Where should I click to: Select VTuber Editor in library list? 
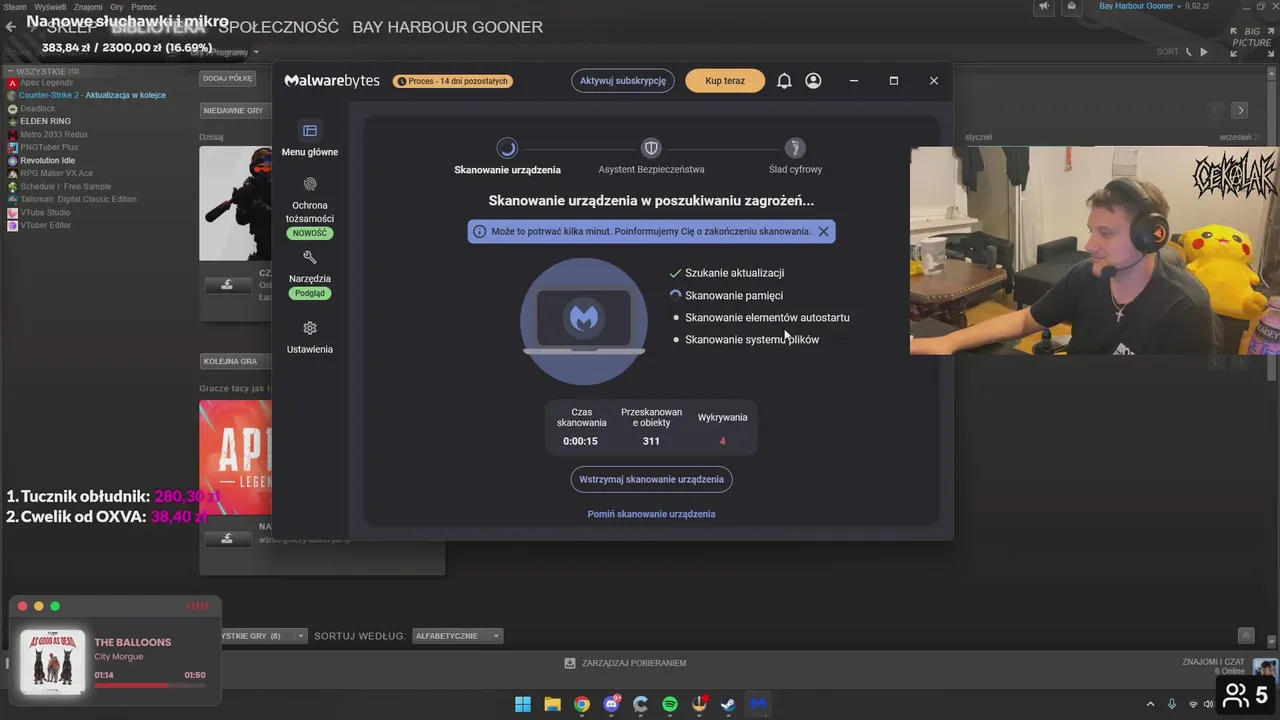(45, 225)
